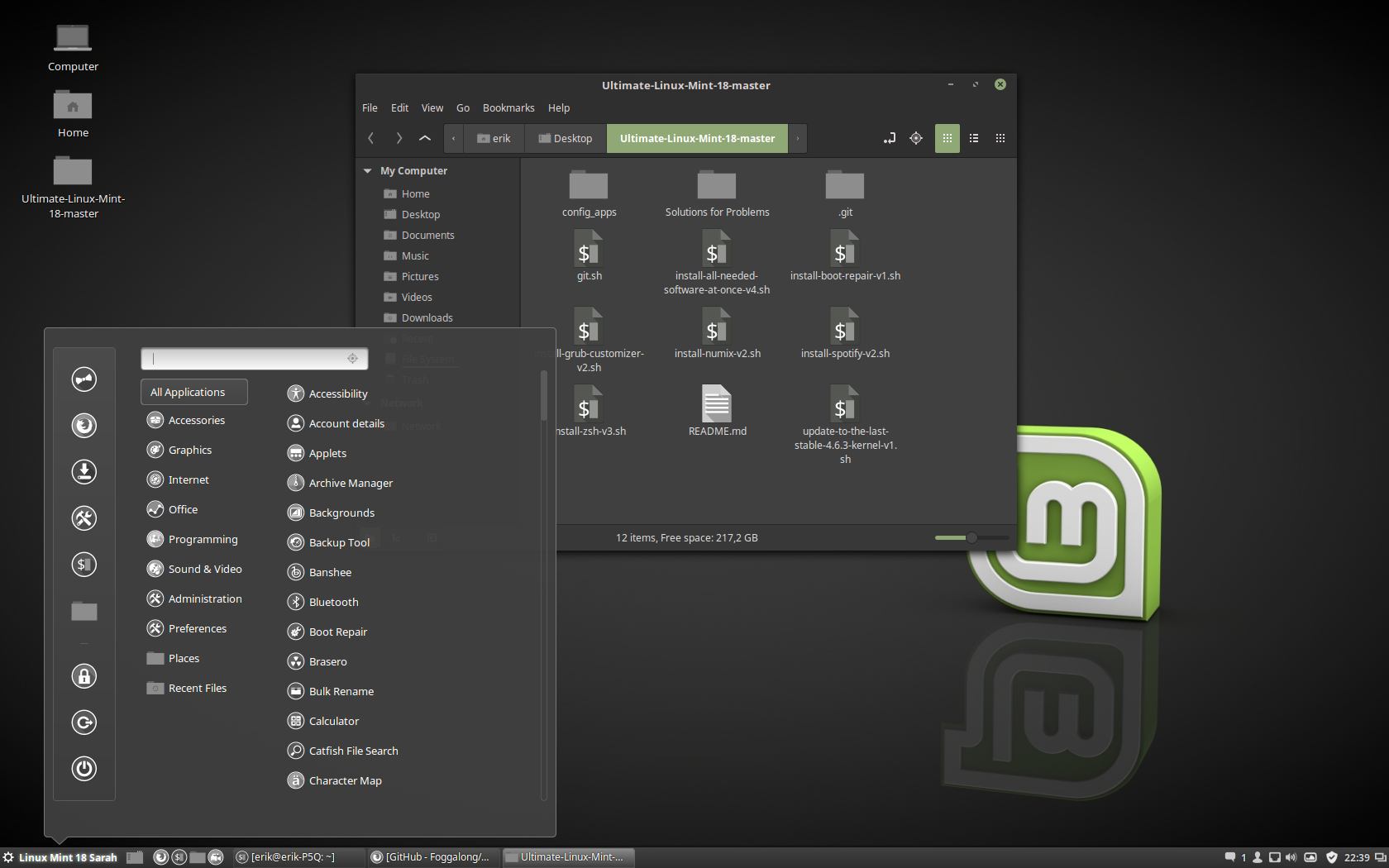Open the File menu
1389x868 pixels.
(370, 108)
